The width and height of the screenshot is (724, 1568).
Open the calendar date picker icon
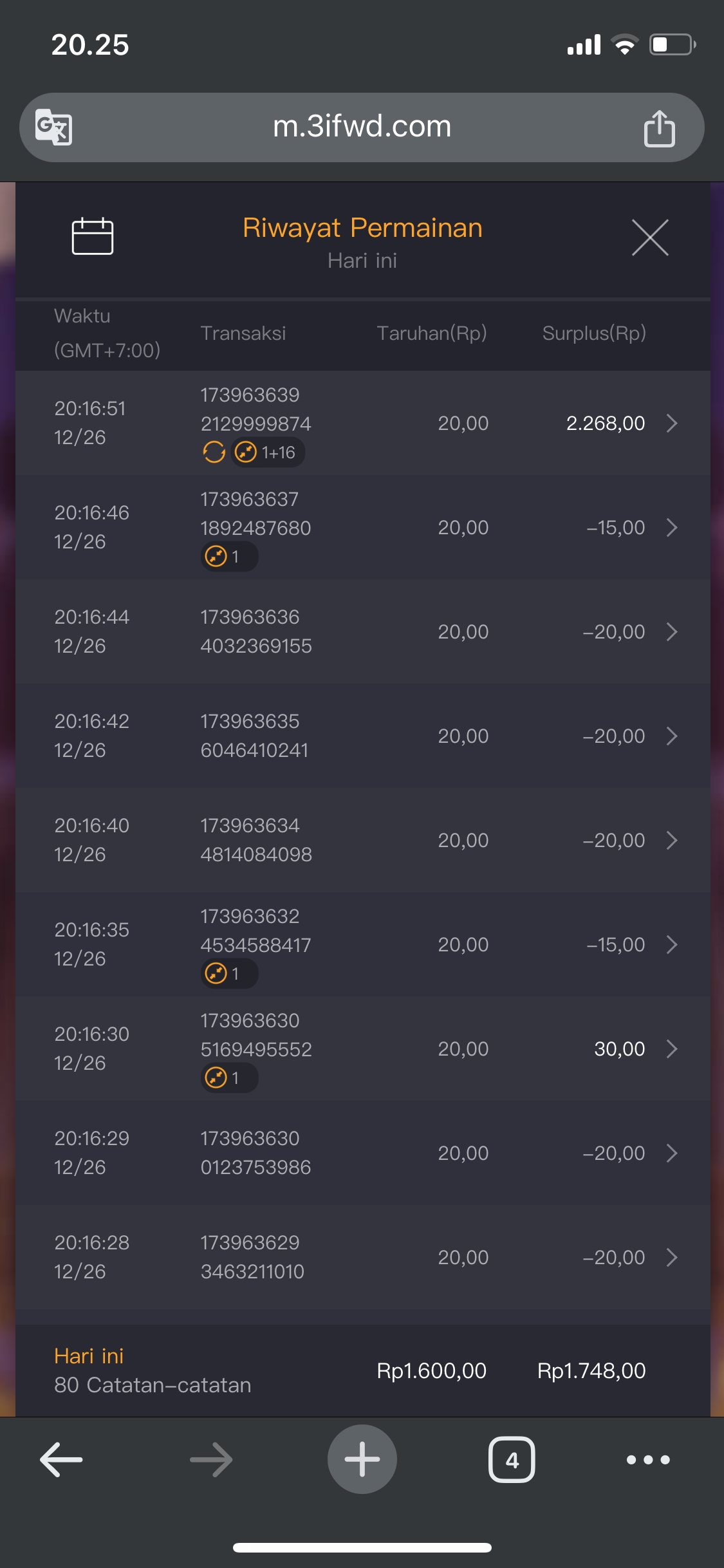pos(93,236)
